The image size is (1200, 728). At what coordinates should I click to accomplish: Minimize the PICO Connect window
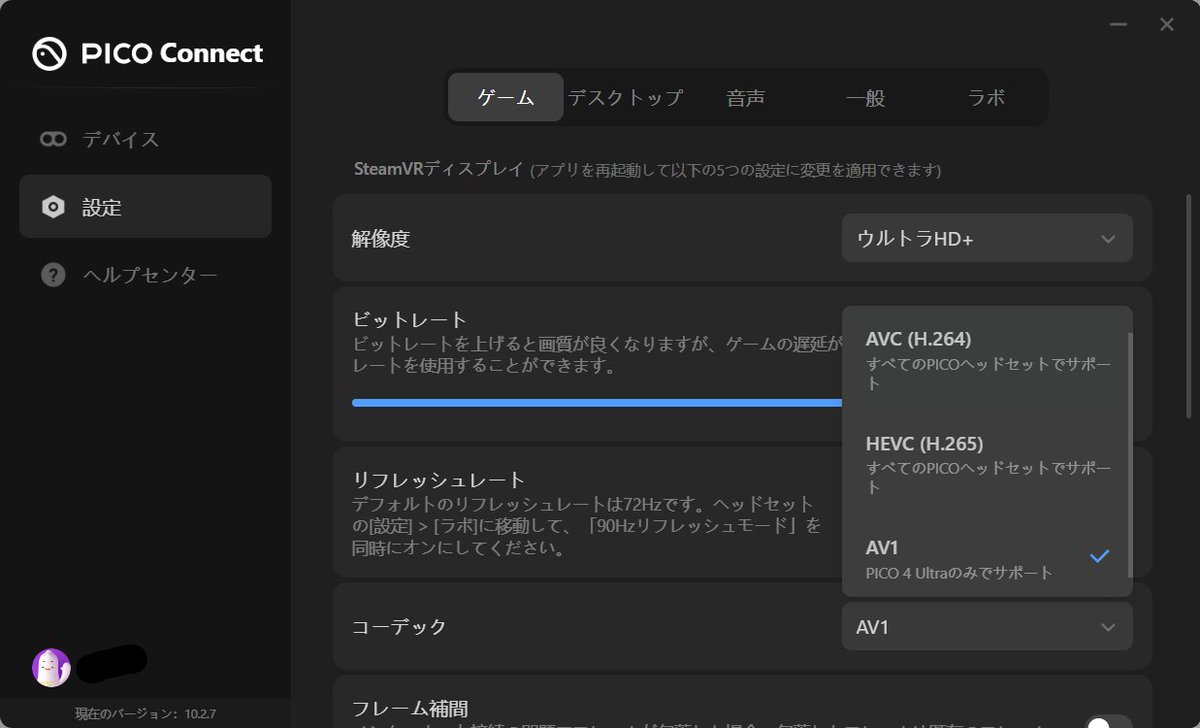coord(1120,25)
